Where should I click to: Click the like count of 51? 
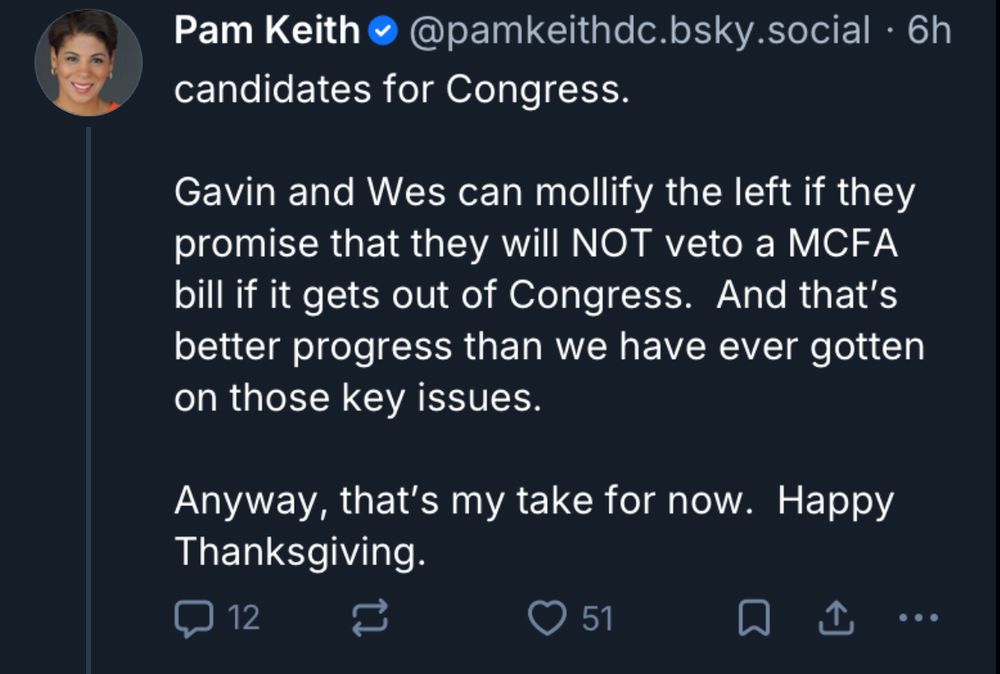pos(597,619)
